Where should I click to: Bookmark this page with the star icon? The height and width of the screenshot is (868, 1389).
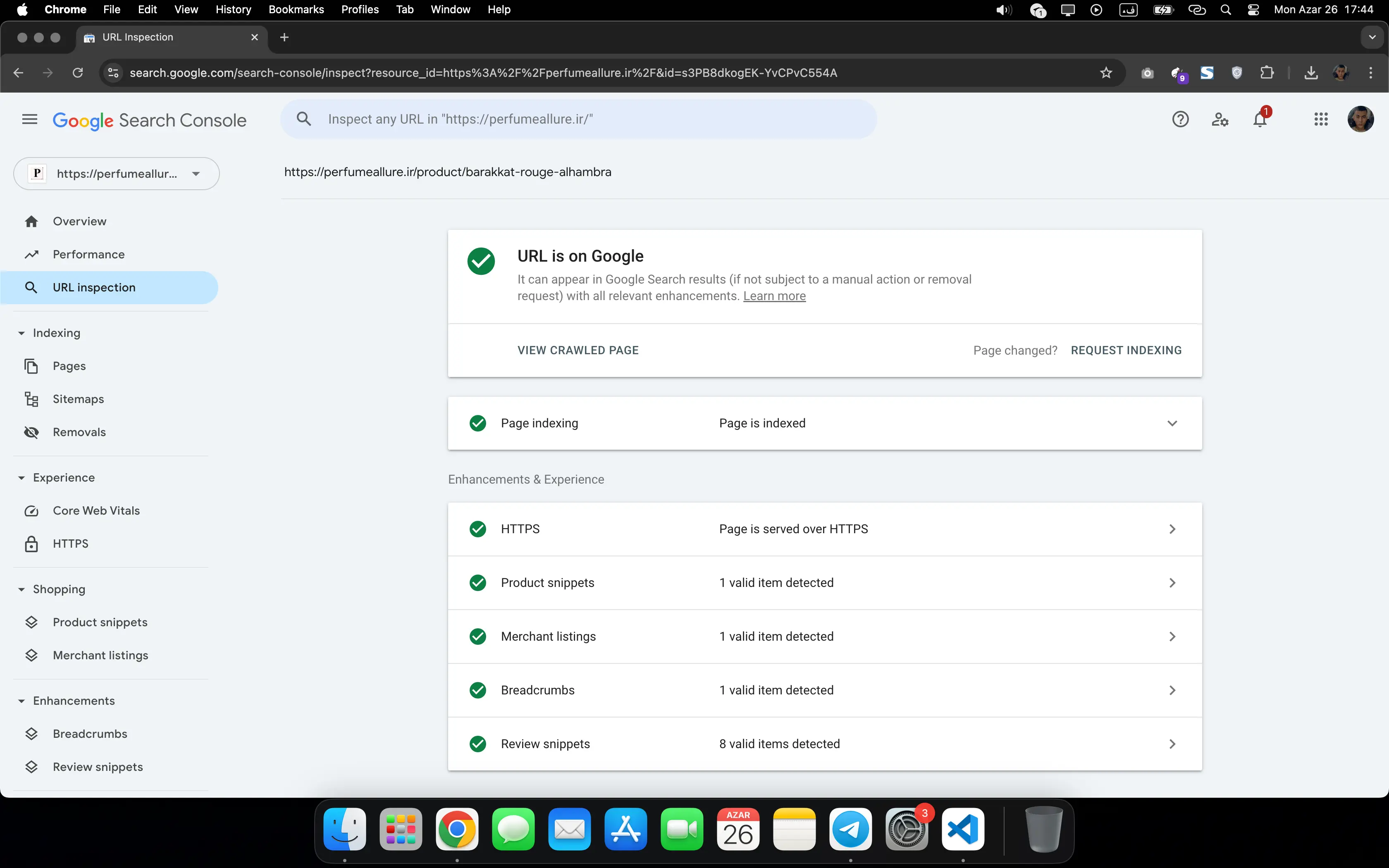(x=1106, y=73)
